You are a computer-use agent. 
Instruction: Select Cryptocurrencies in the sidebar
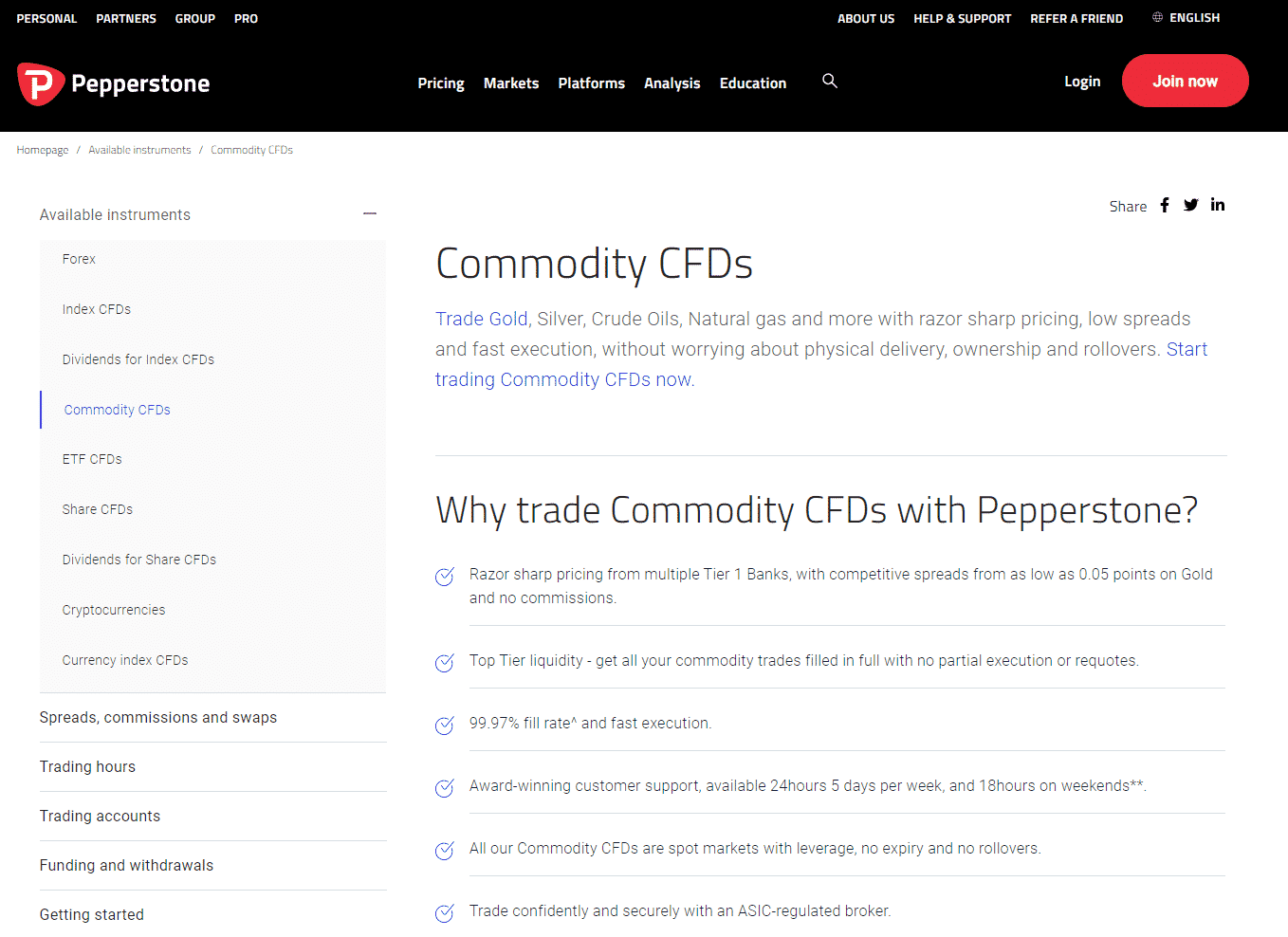(x=114, y=610)
